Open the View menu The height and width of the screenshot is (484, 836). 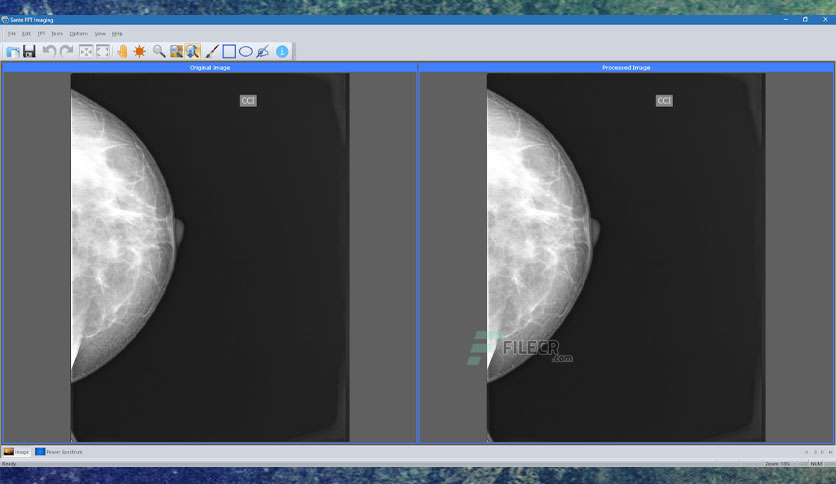(100, 34)
